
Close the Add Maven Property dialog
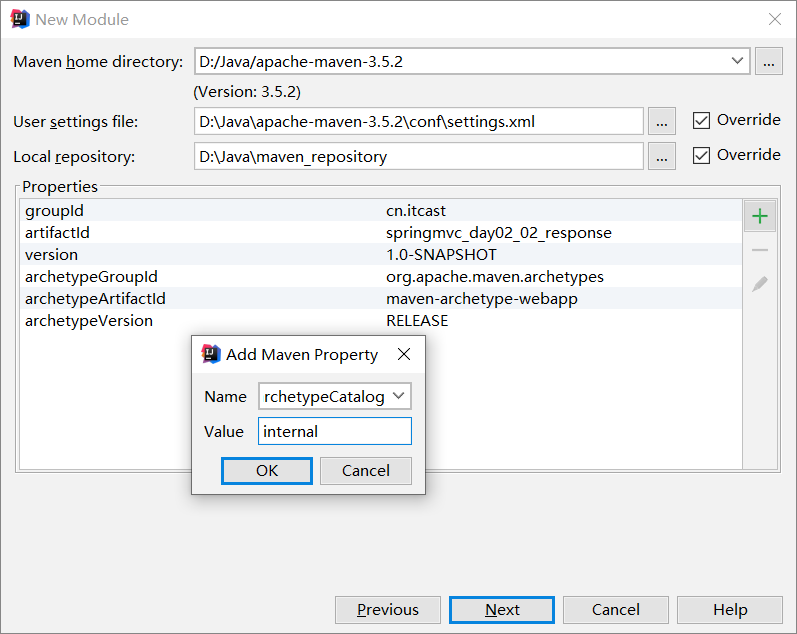404,354
